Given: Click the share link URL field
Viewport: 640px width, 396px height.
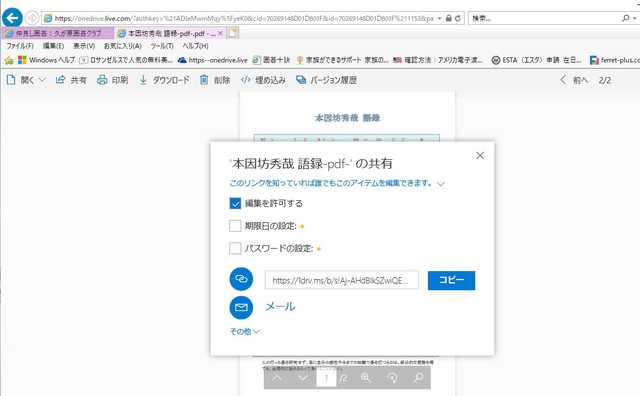Looking at the screenshot, I should (x=342, y=280).
